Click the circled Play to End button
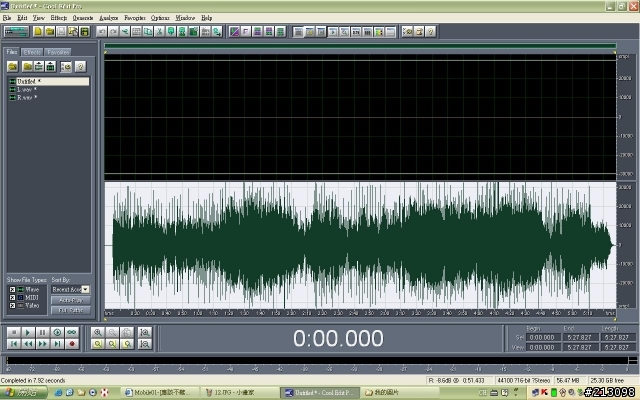Screen dimensions: 640x400 [x=57, y=332]
